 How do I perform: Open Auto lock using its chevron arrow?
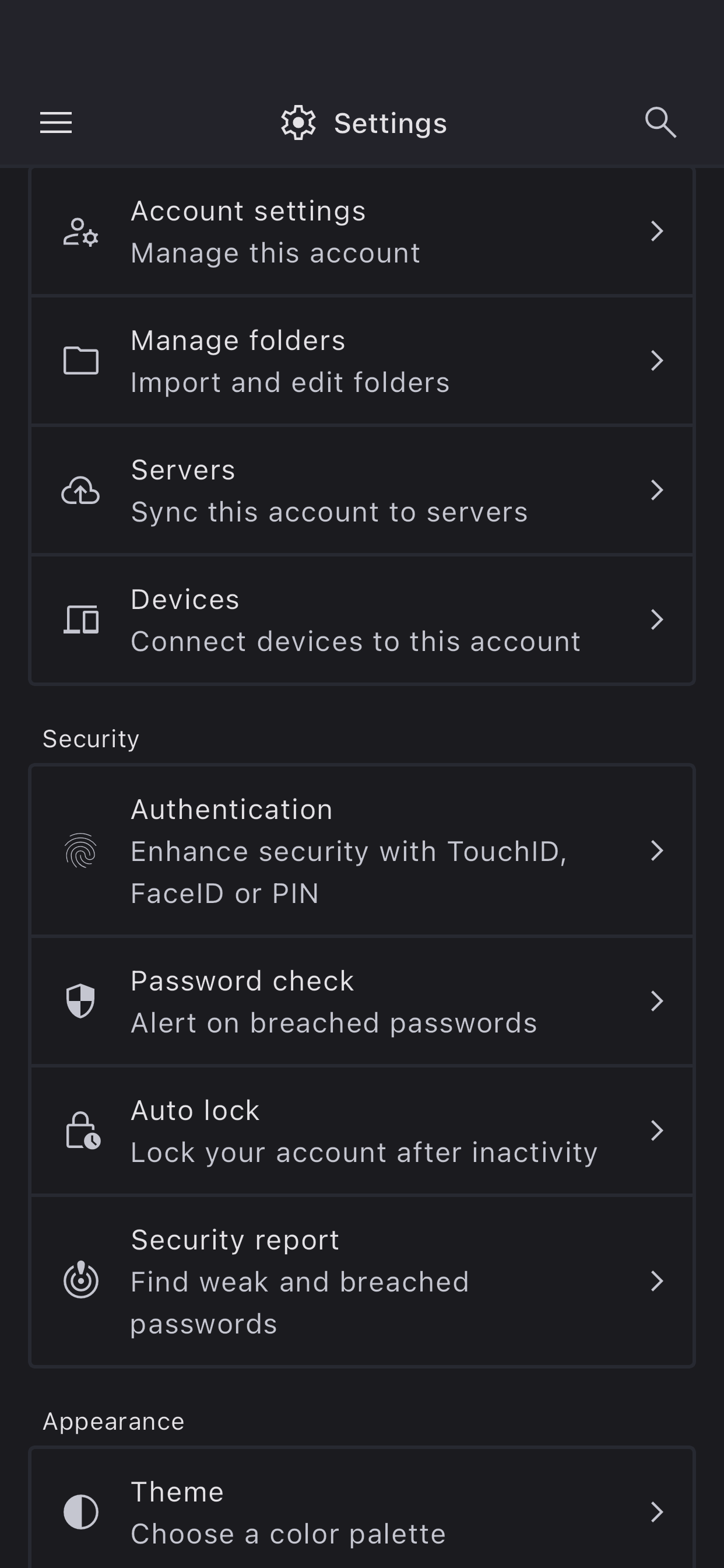[x=656, y=1130]
